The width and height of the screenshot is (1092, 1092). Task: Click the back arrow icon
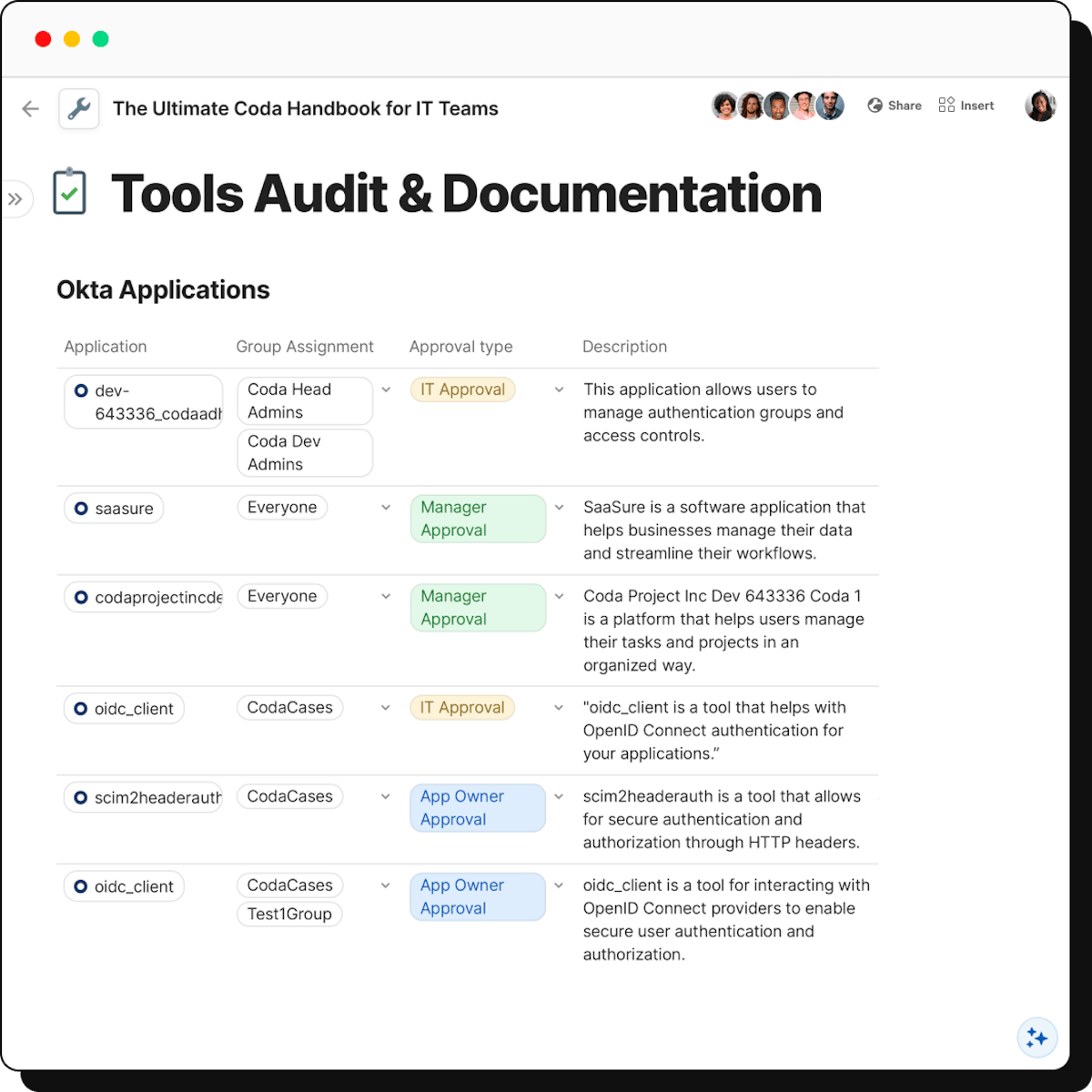click(31, 109)
